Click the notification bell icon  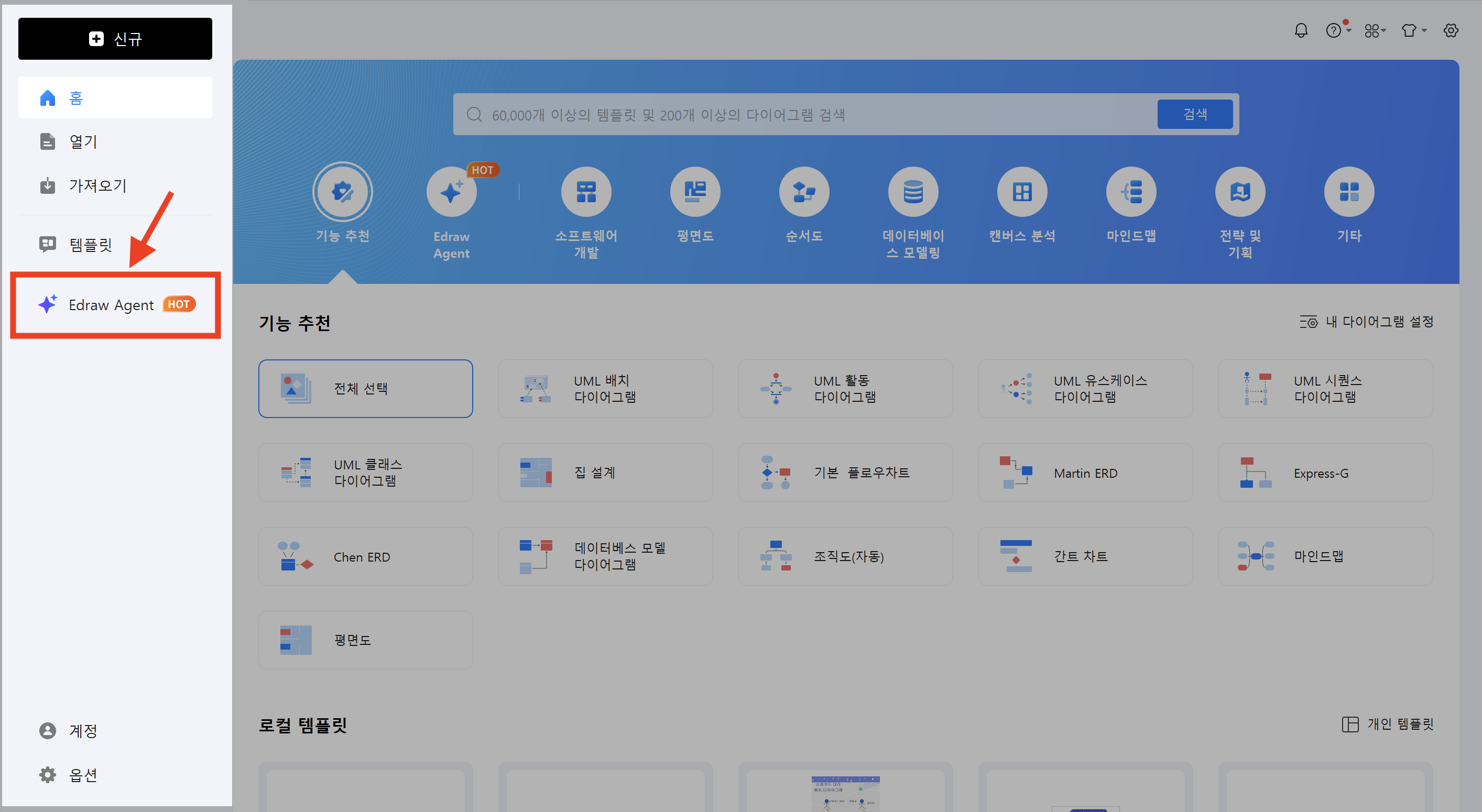tap(1301, 30)
